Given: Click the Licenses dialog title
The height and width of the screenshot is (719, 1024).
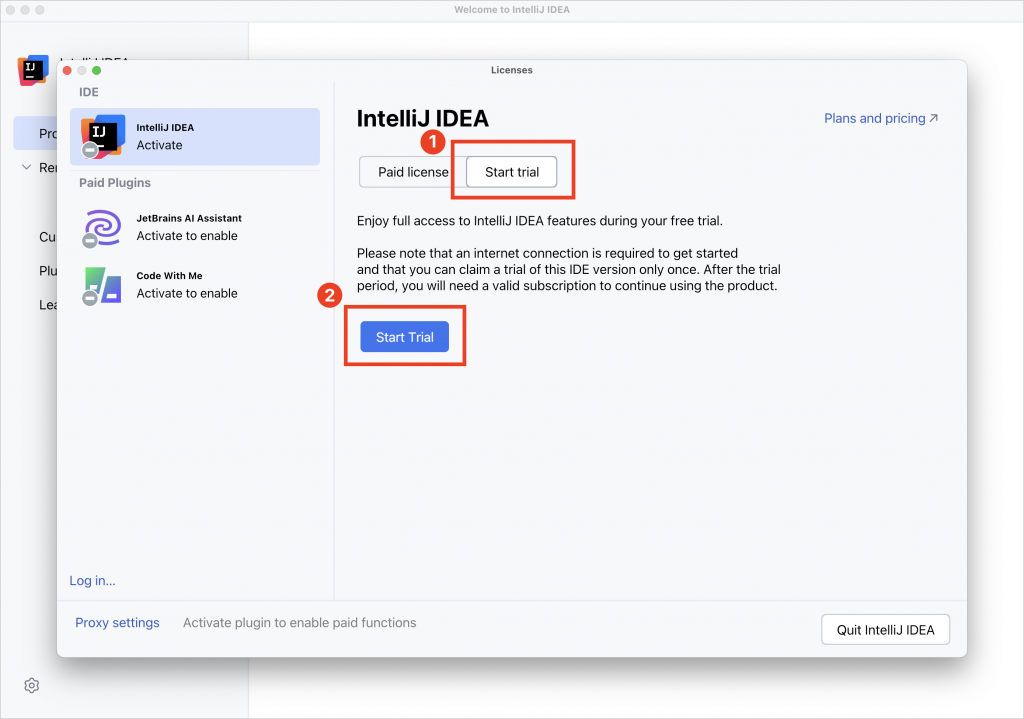Looking at the screenshot, I should [x=511, y=70].
